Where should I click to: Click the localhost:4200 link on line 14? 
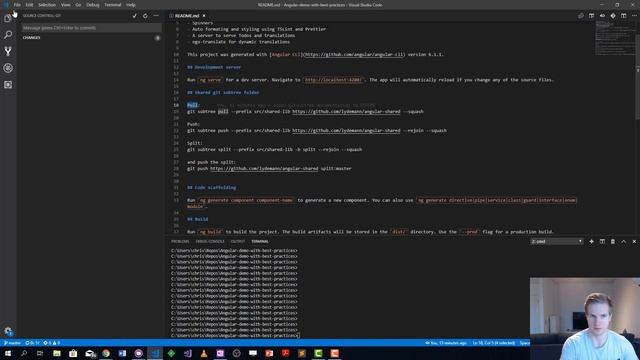(x=333, y=80)
